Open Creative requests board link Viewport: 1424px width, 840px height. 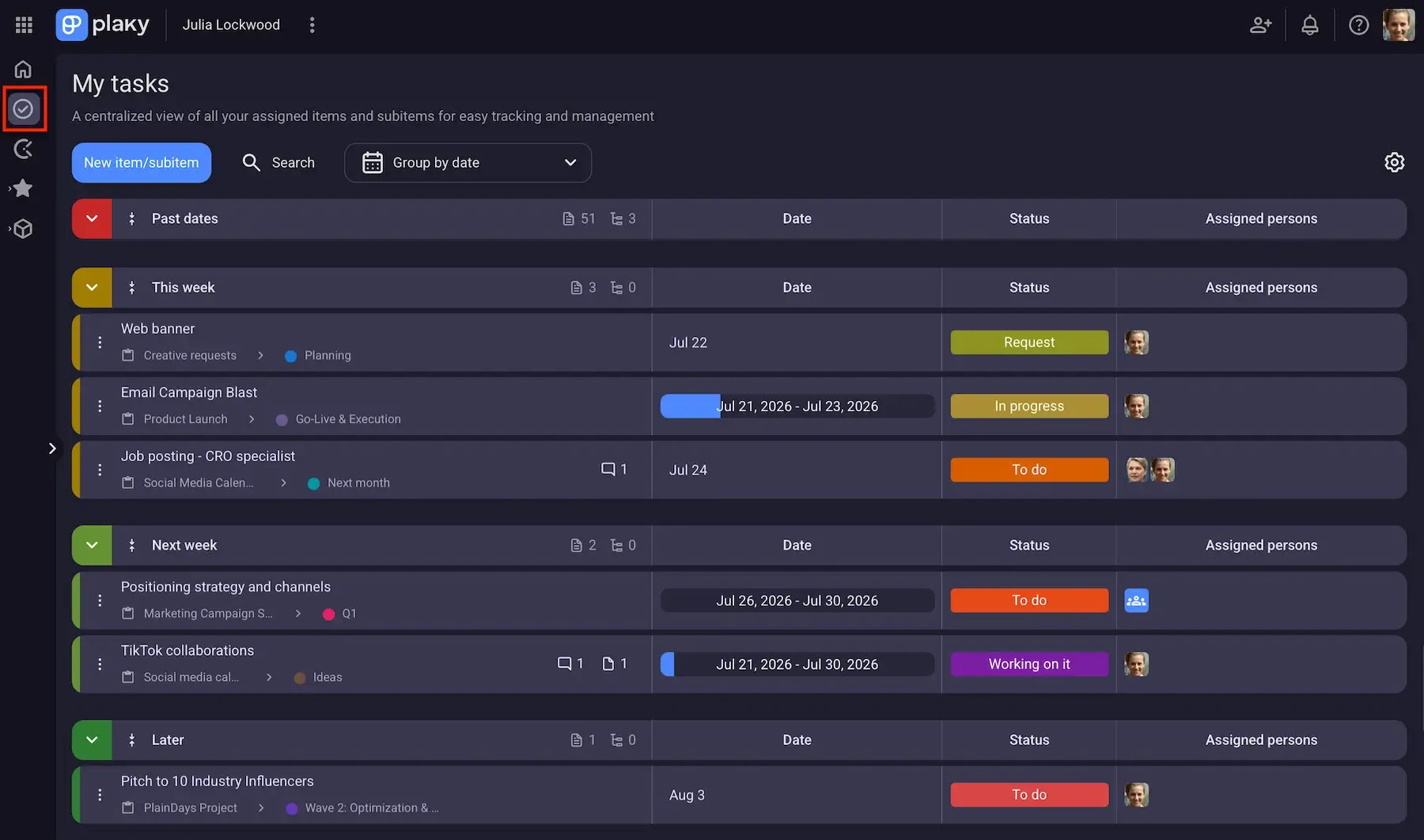(x=190, y=355)
